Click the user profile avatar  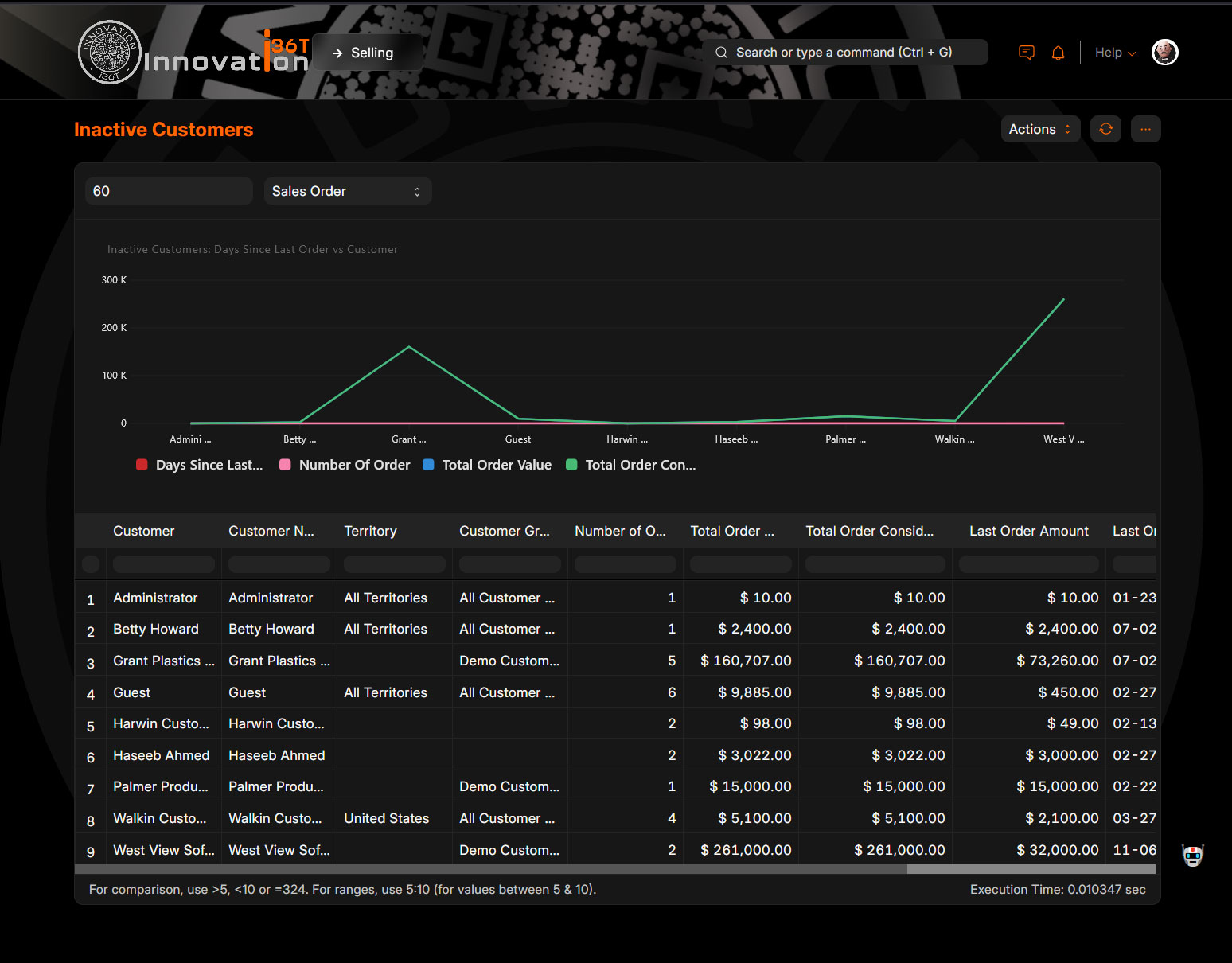click(1164, 53)
